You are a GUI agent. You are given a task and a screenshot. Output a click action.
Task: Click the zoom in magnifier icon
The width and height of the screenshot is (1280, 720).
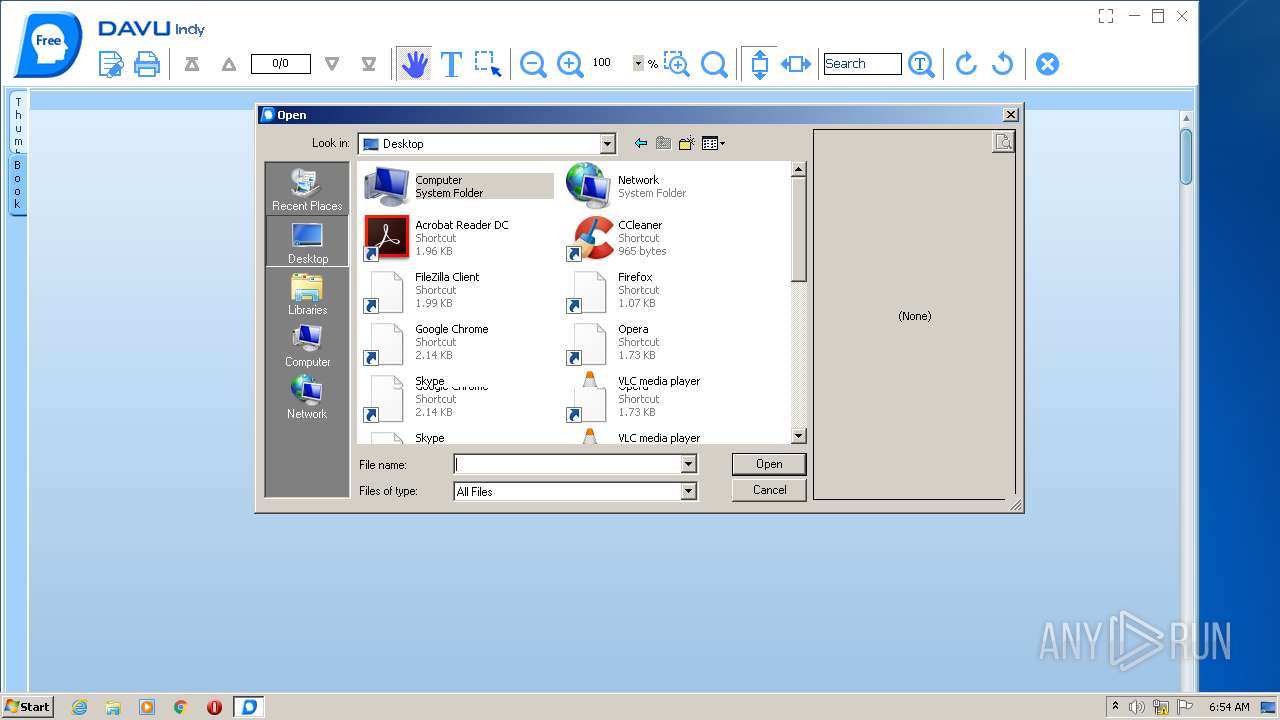pyautogui.click(x=570, y=64)
